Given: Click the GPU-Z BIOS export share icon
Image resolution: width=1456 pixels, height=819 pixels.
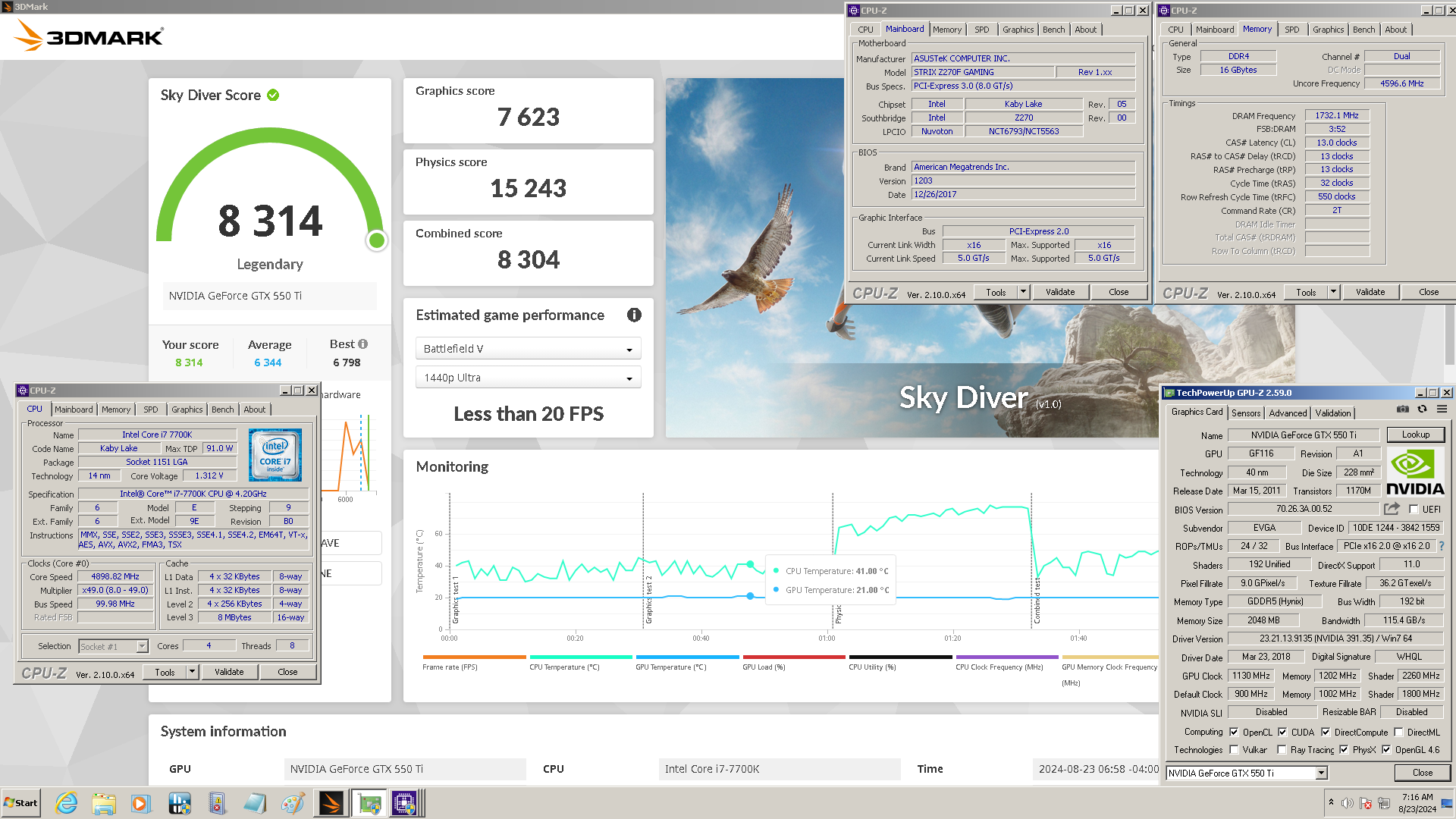Looking at the screenshot, I should tap(1392, 509).
